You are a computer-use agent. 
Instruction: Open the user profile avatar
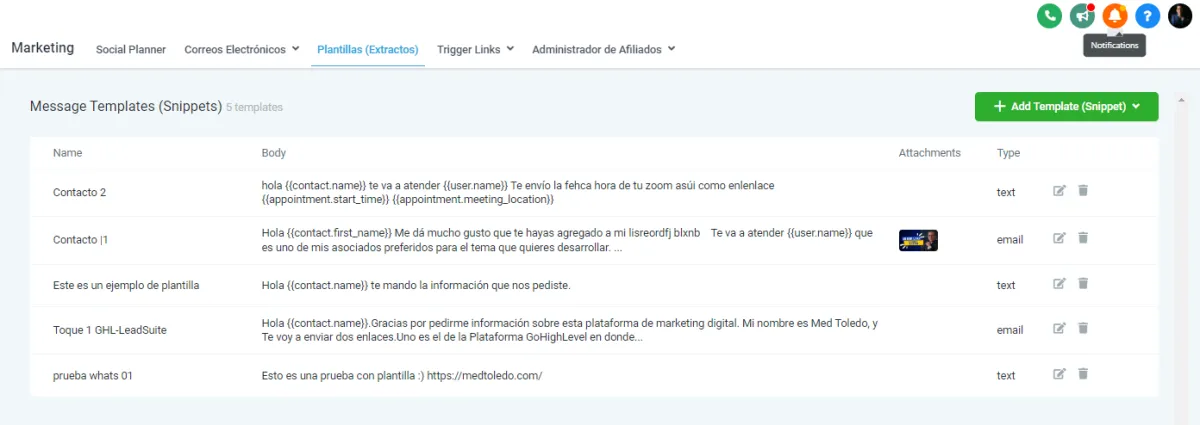coord(1180,16)
